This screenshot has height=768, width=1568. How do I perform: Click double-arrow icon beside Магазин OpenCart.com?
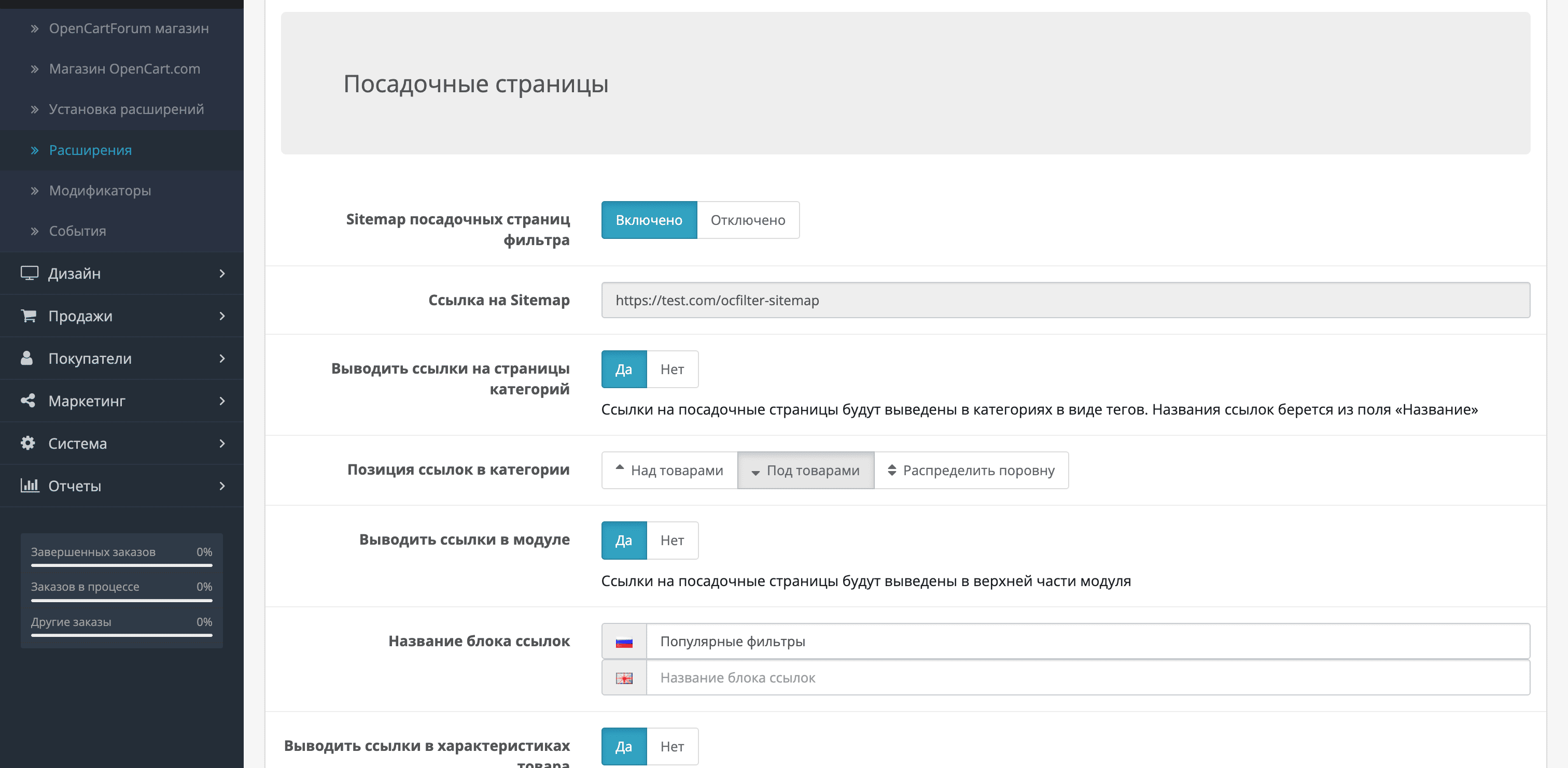[x=35, y=69]
